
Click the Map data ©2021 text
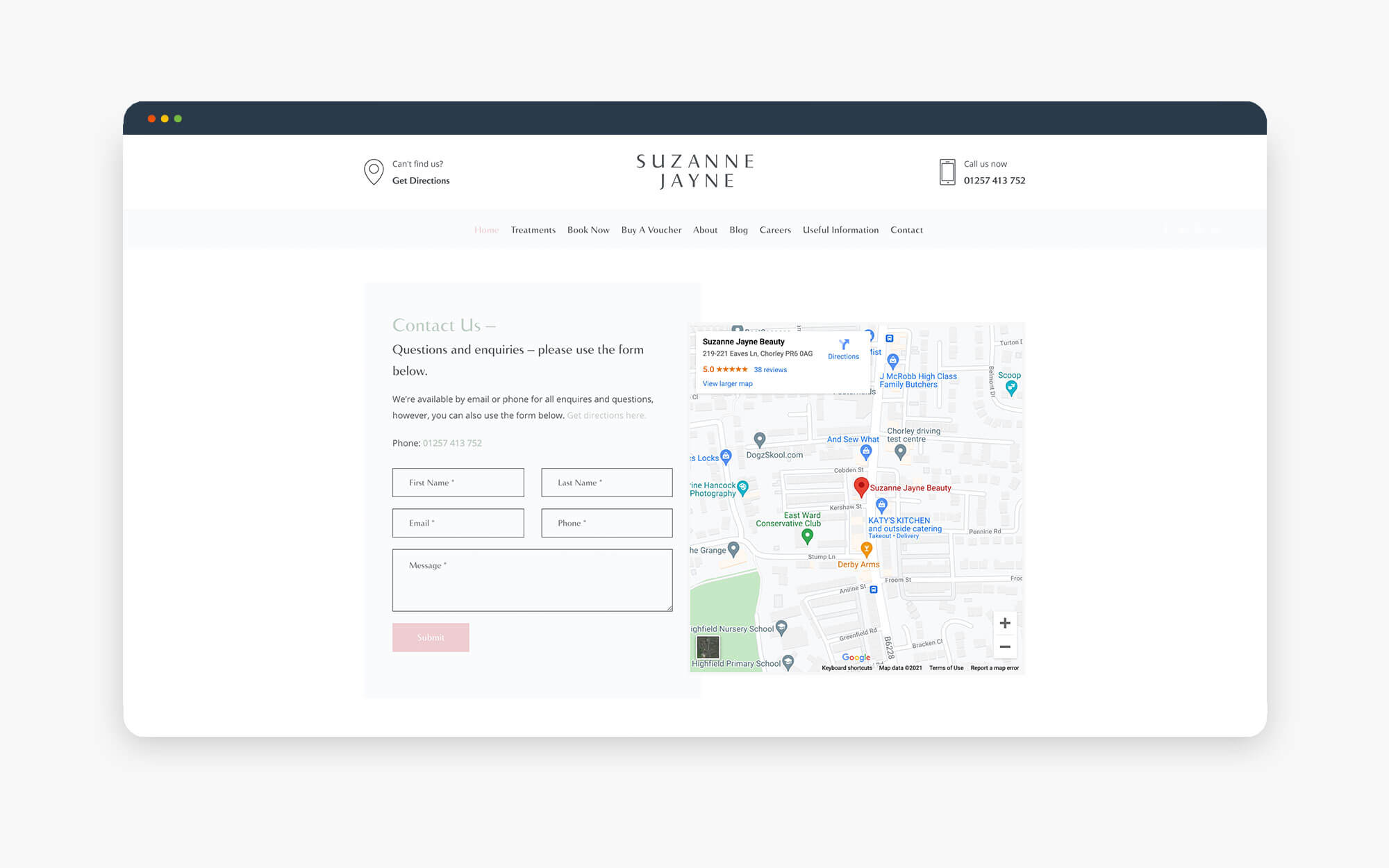point(901,668)
